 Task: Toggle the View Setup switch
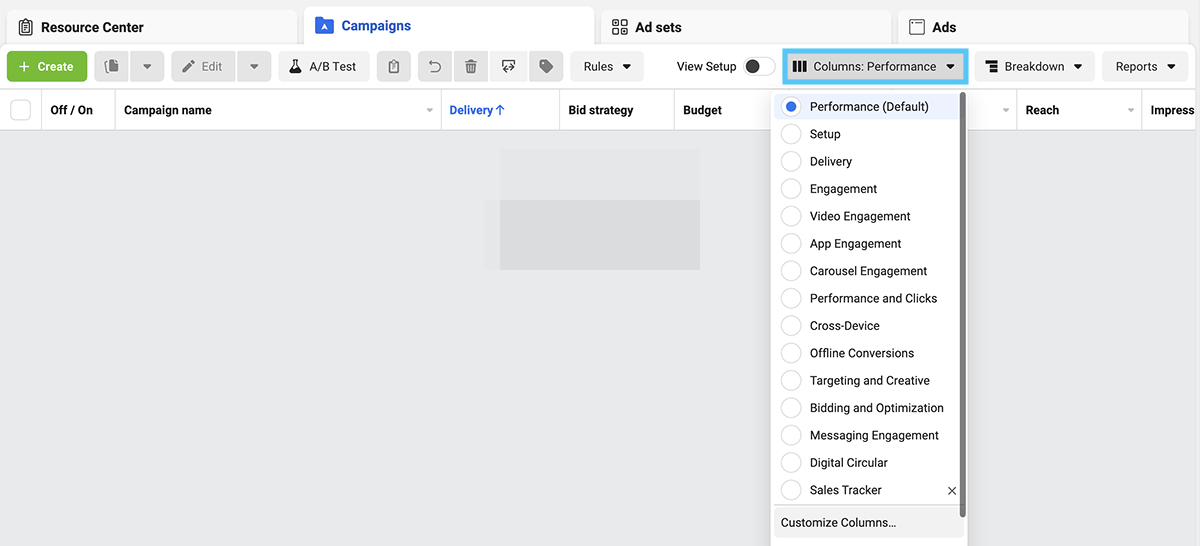[759, 67]
